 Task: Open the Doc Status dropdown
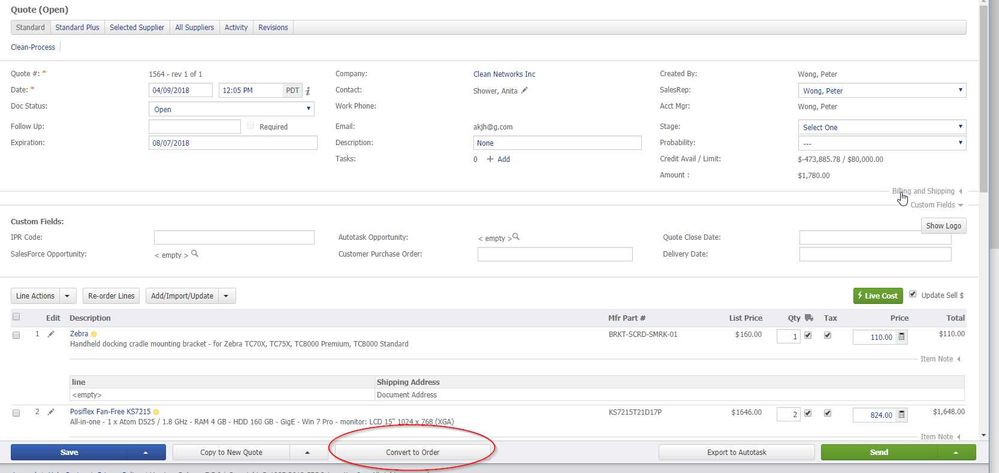[232, 109]
